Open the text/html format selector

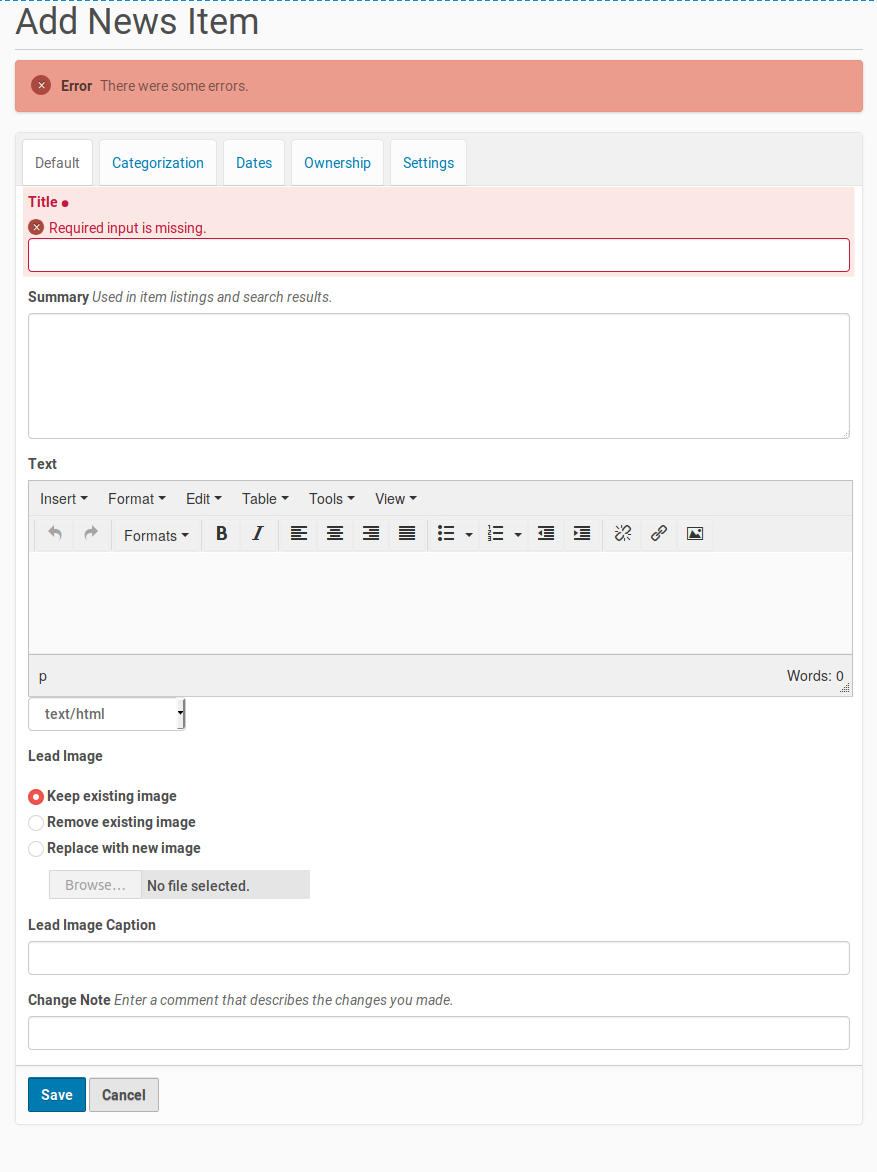106,713
